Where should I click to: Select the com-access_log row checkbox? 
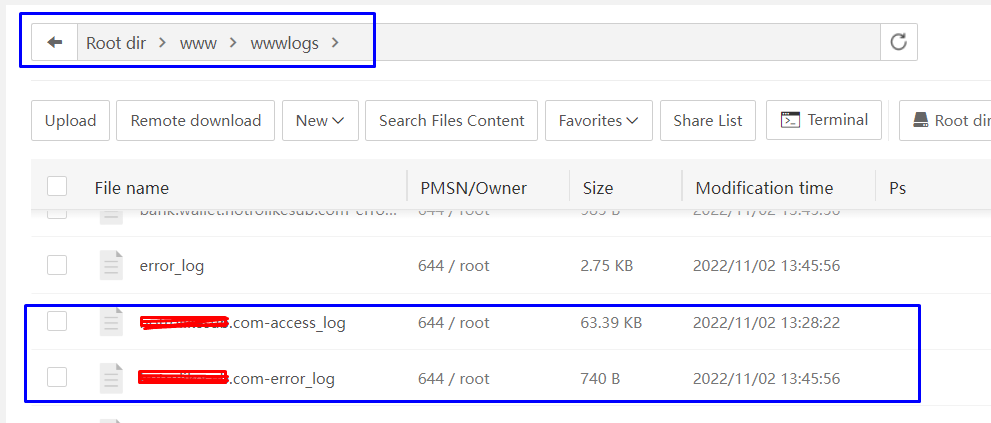click(x=57, y=321)
